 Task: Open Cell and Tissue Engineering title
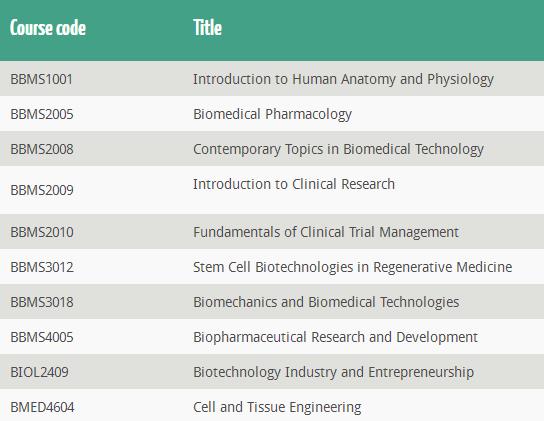click(277, 408)
